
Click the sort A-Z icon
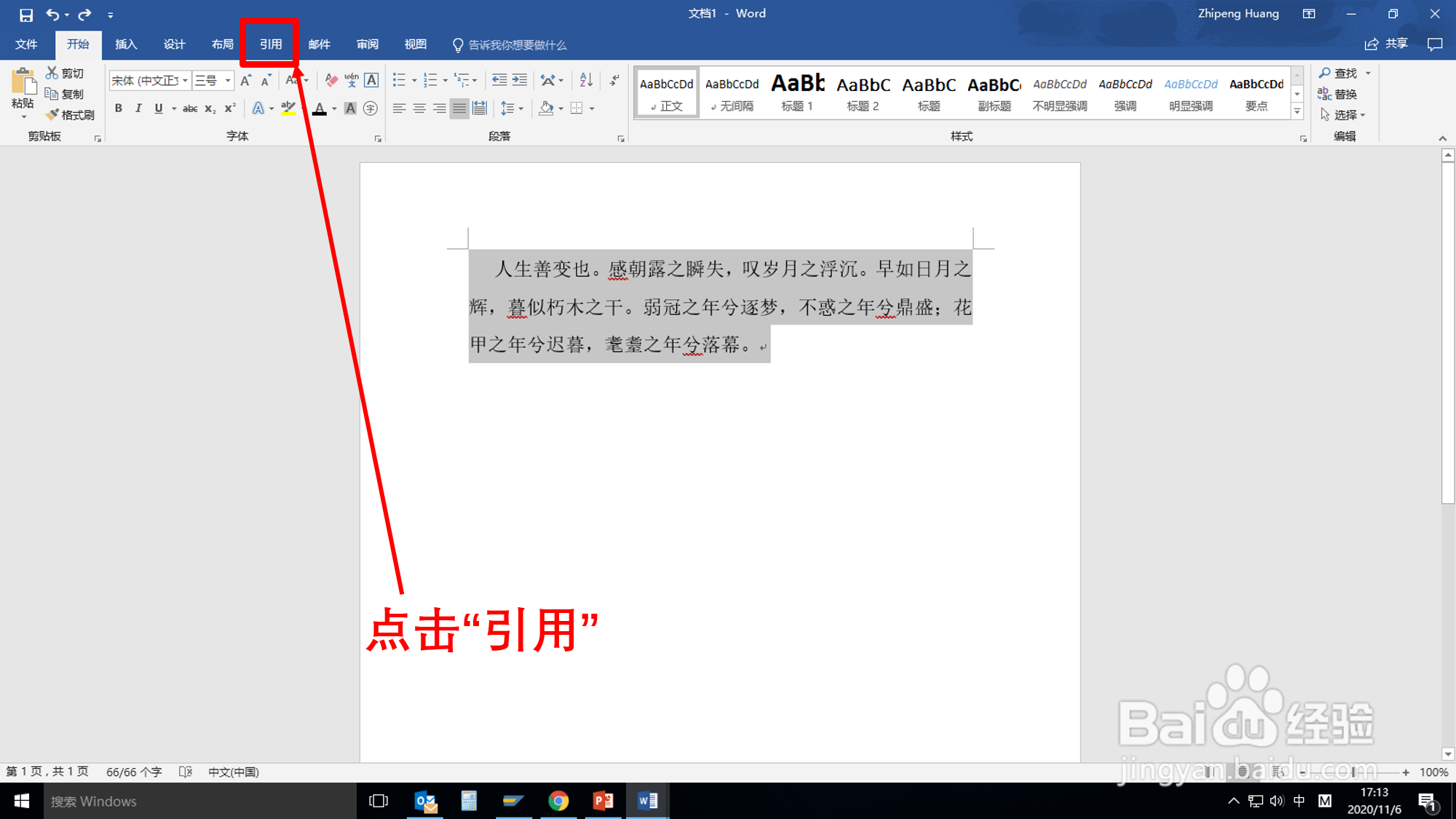(586, 80)
